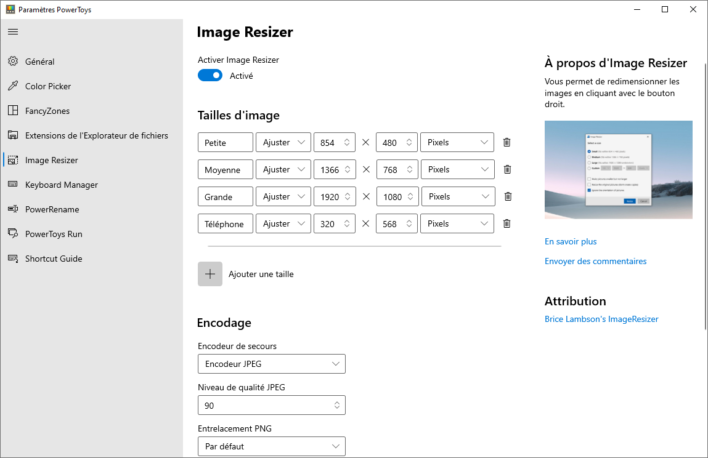Screen dimensions: 708x458
Task: Open the Color Picker settings page
Action: (x=48, y=86)
